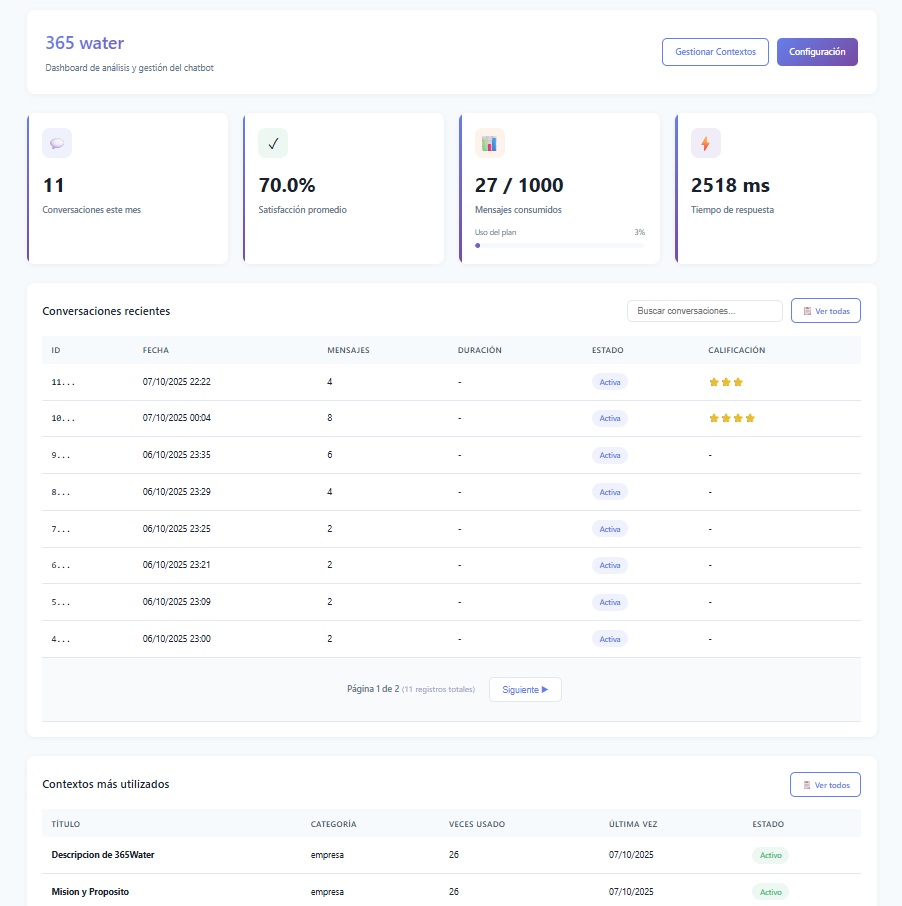Open the Configuración panel

[817, 52]
